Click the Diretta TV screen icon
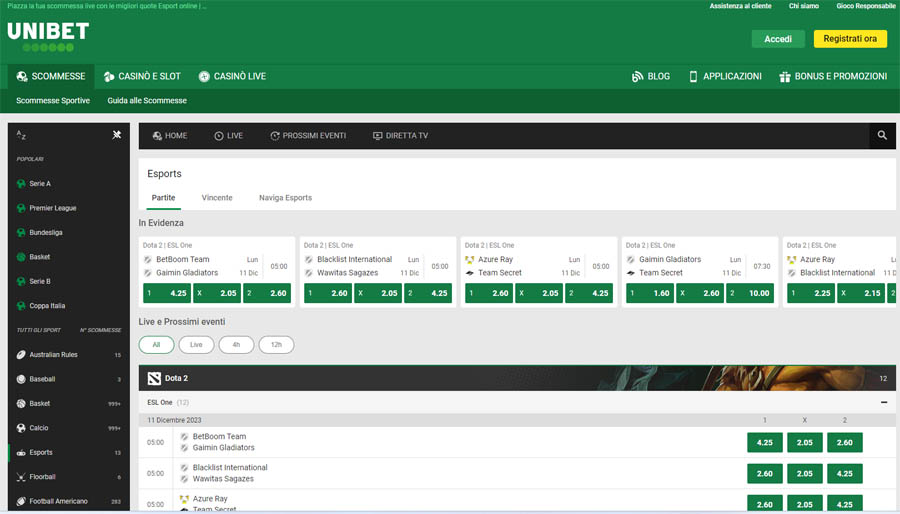 [x=377, y=136]
